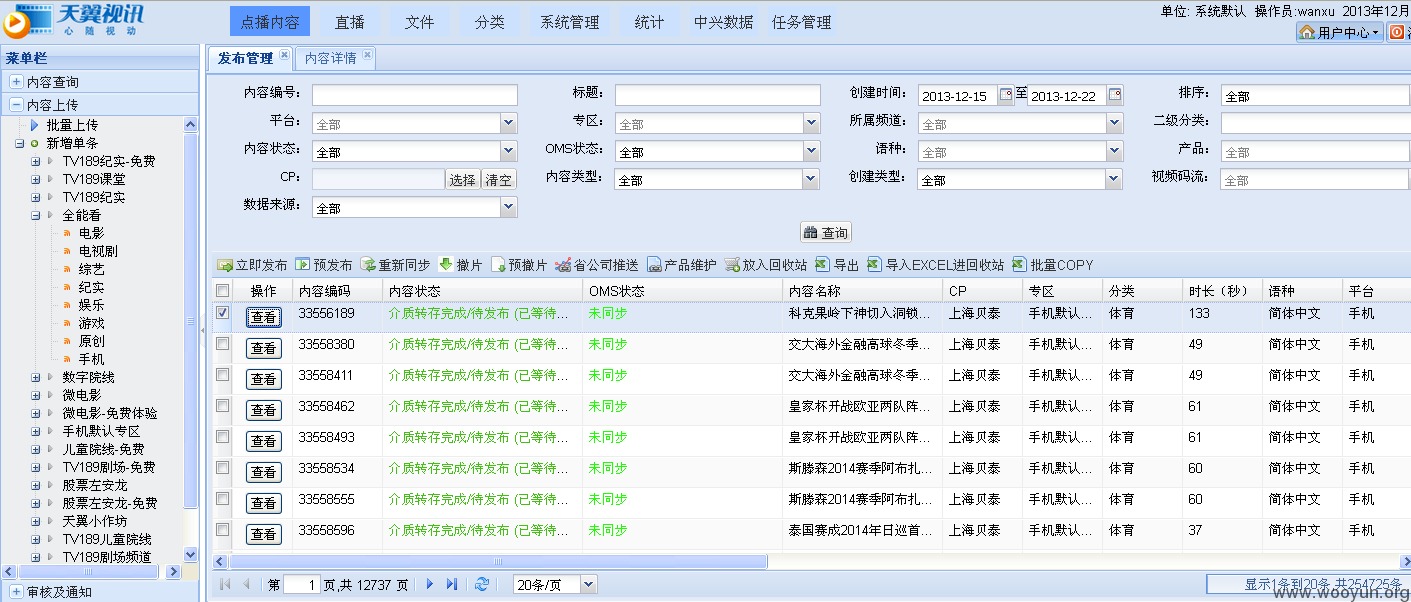The image size is (1411, 602).
Task: Open the 直播 top menu
Action: click(x=350, y=22)
